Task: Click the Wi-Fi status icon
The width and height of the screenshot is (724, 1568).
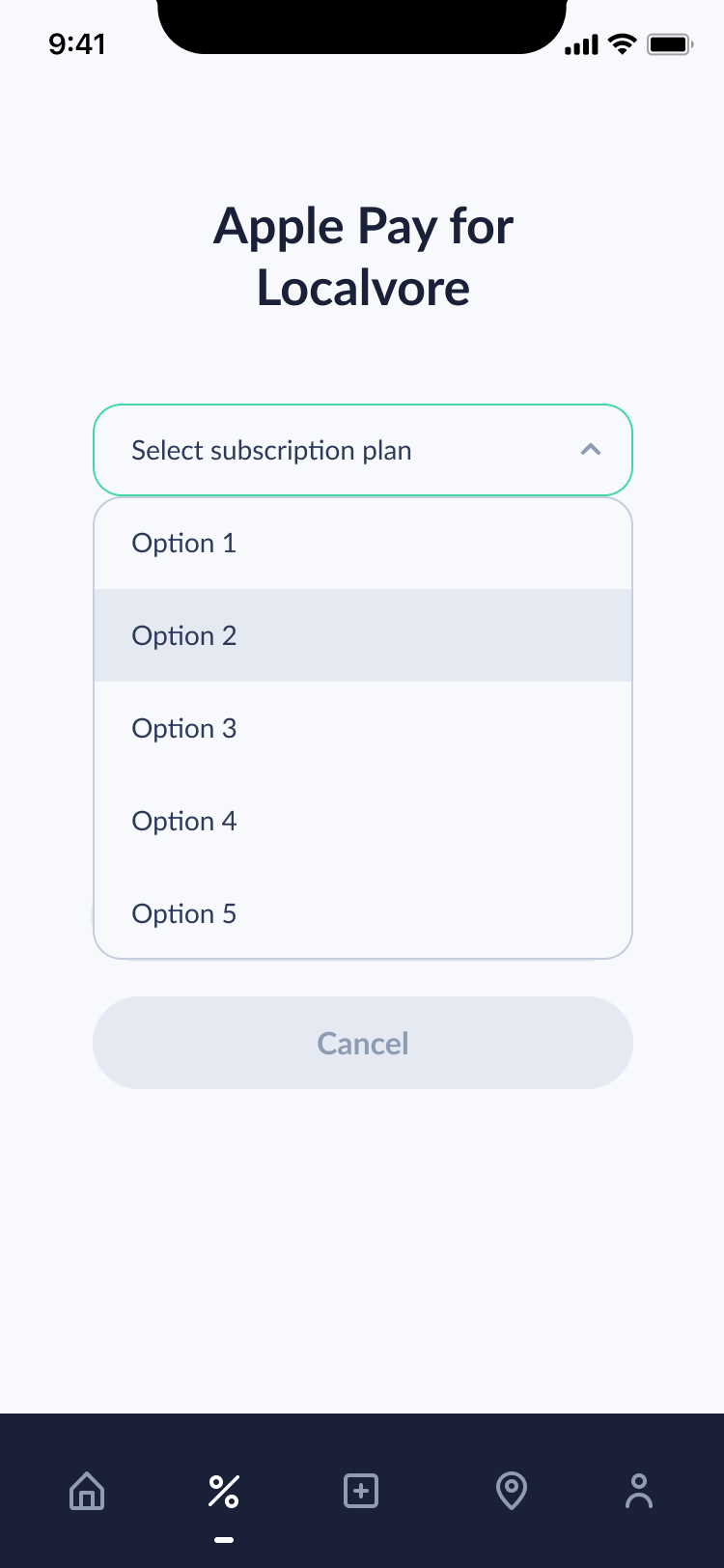Action: 623,44
